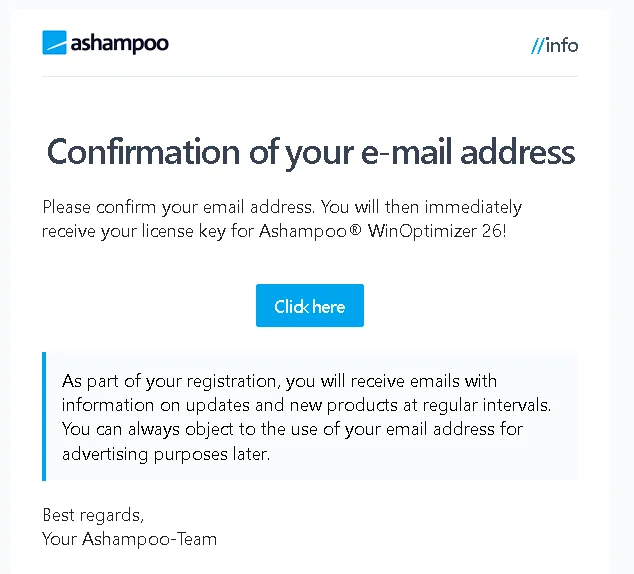Viewport: 634px width, 574px height.
Task: Click the Your Ashampoo-Team signature
Action: point(129,539)
